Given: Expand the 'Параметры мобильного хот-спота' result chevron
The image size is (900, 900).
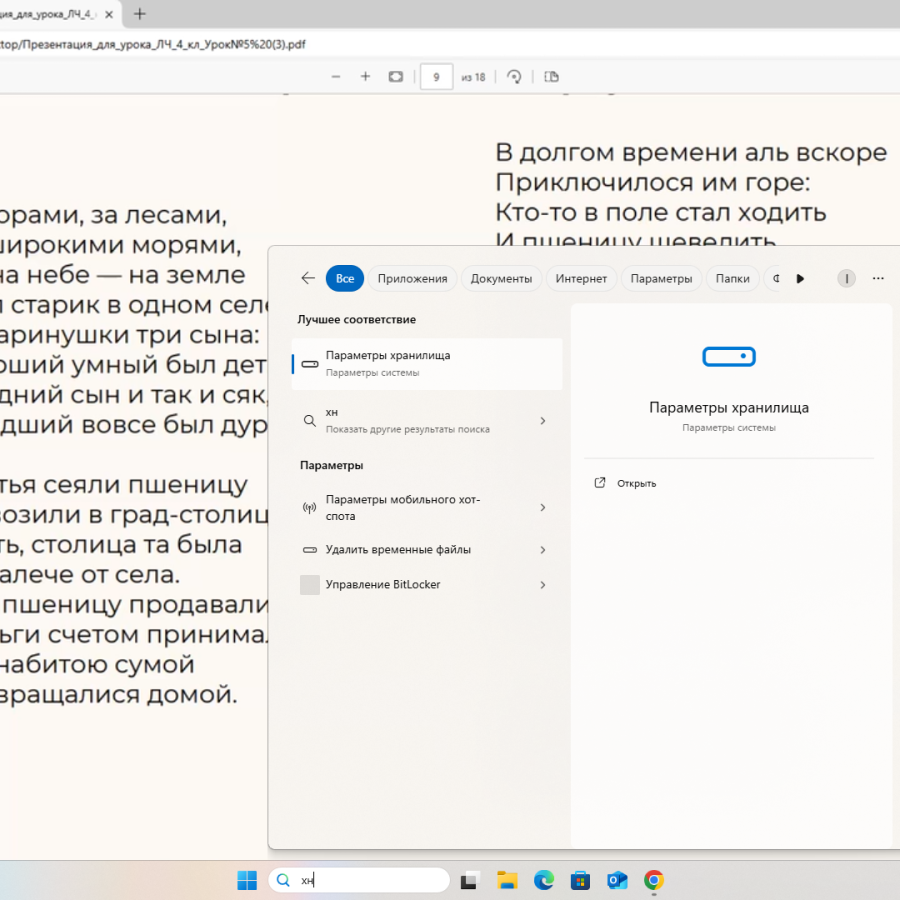Looking at the screenshot, I should (x=543, y=508).
